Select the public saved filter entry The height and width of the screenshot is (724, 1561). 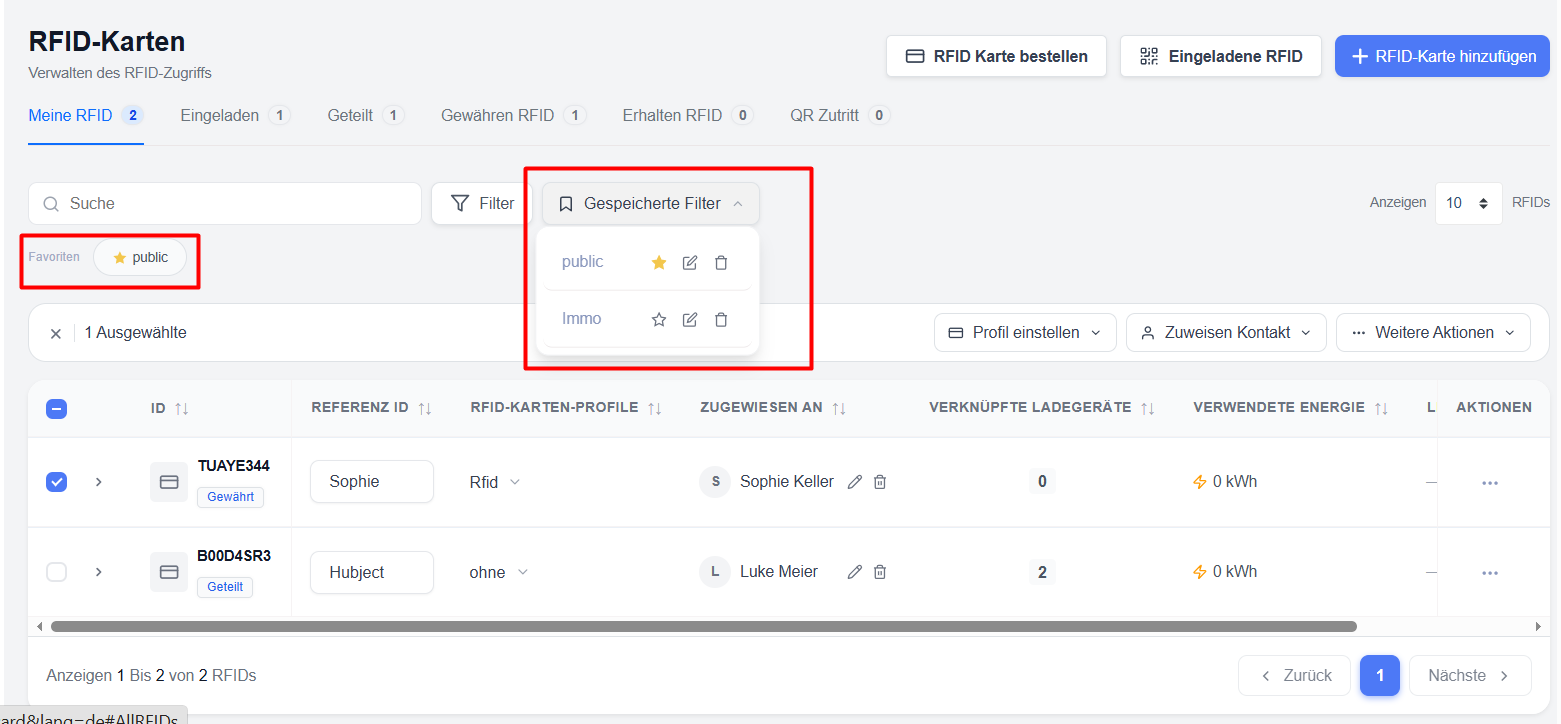point(583,262)
